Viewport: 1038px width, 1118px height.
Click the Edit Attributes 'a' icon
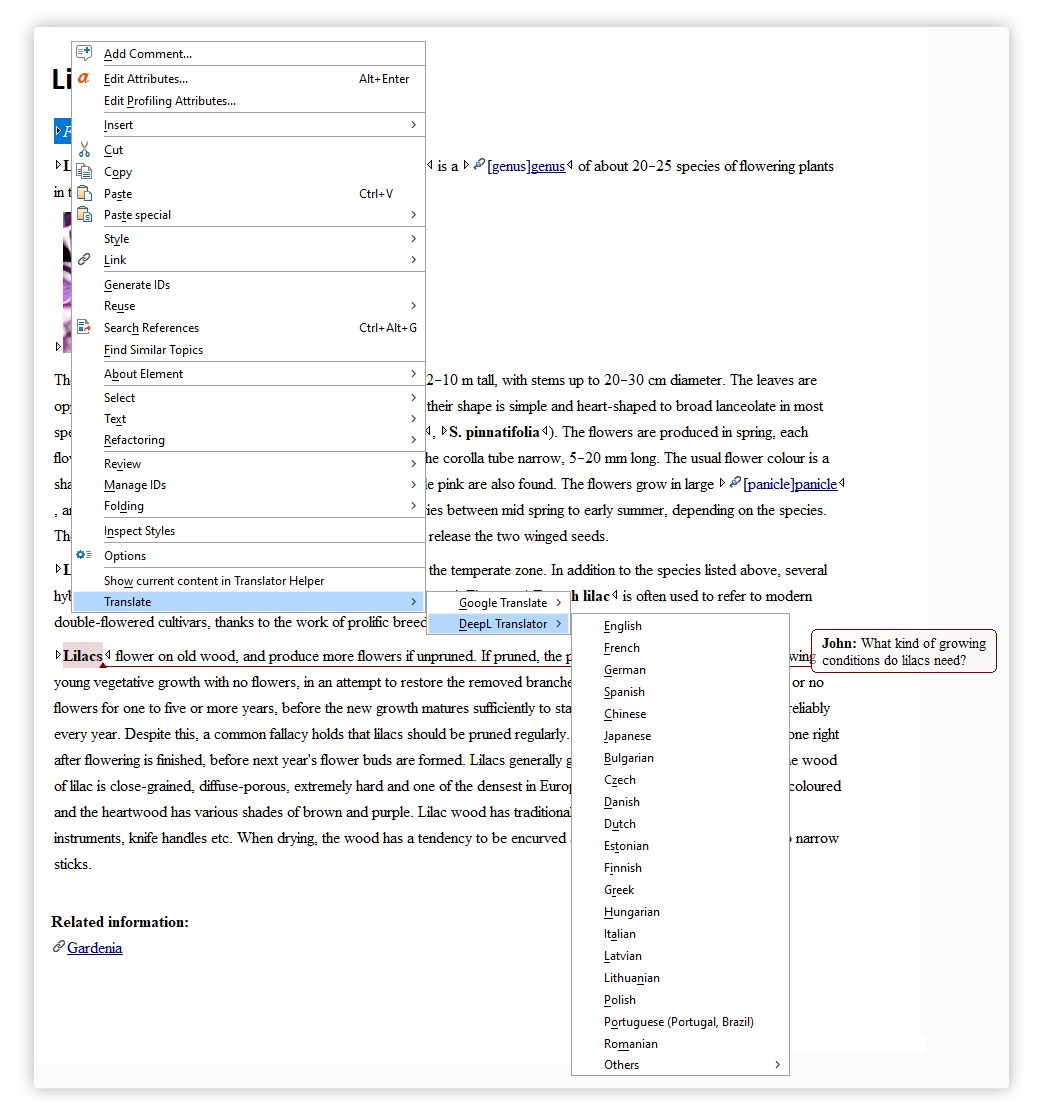coord(84,78)
